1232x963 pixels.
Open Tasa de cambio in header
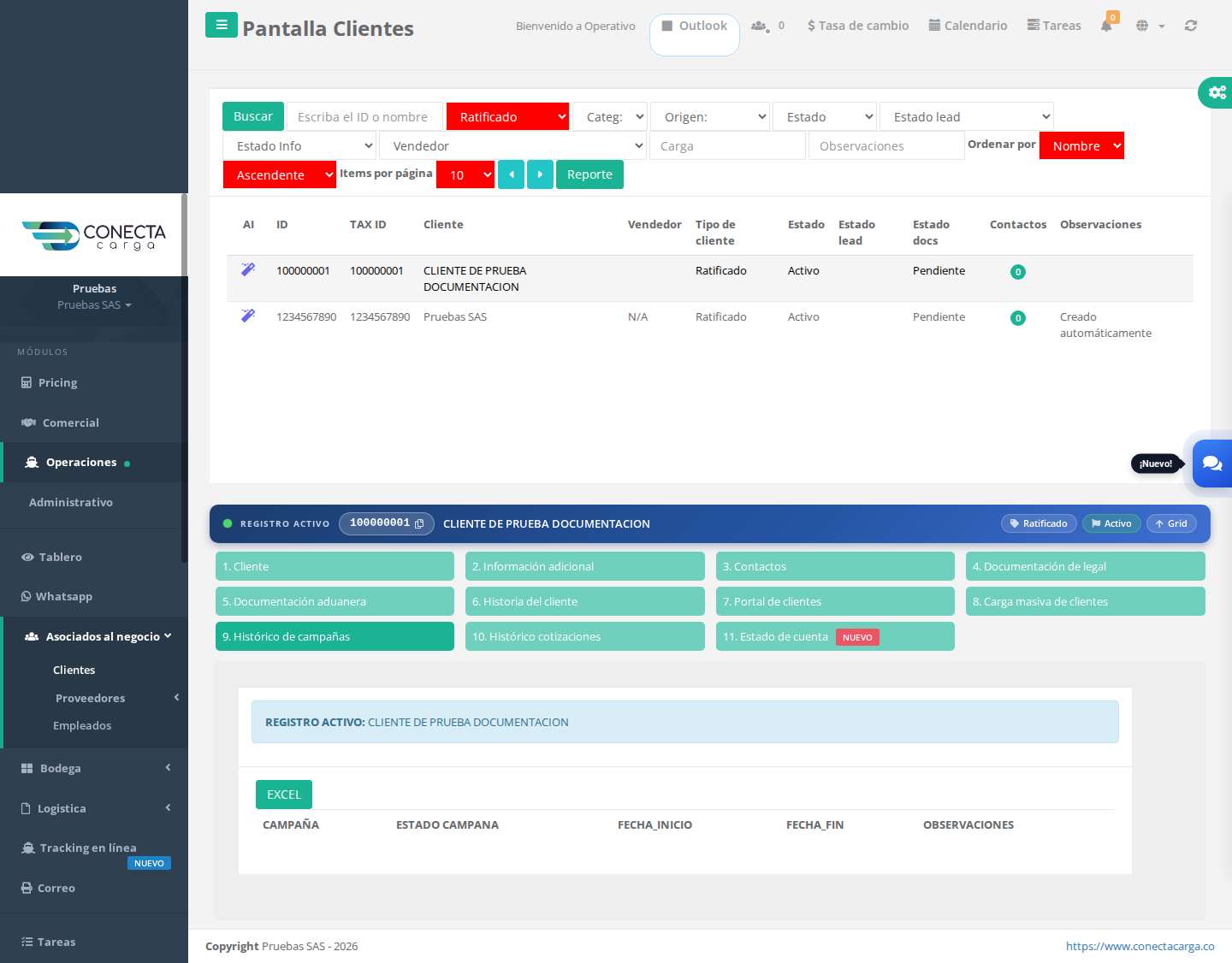858,26
